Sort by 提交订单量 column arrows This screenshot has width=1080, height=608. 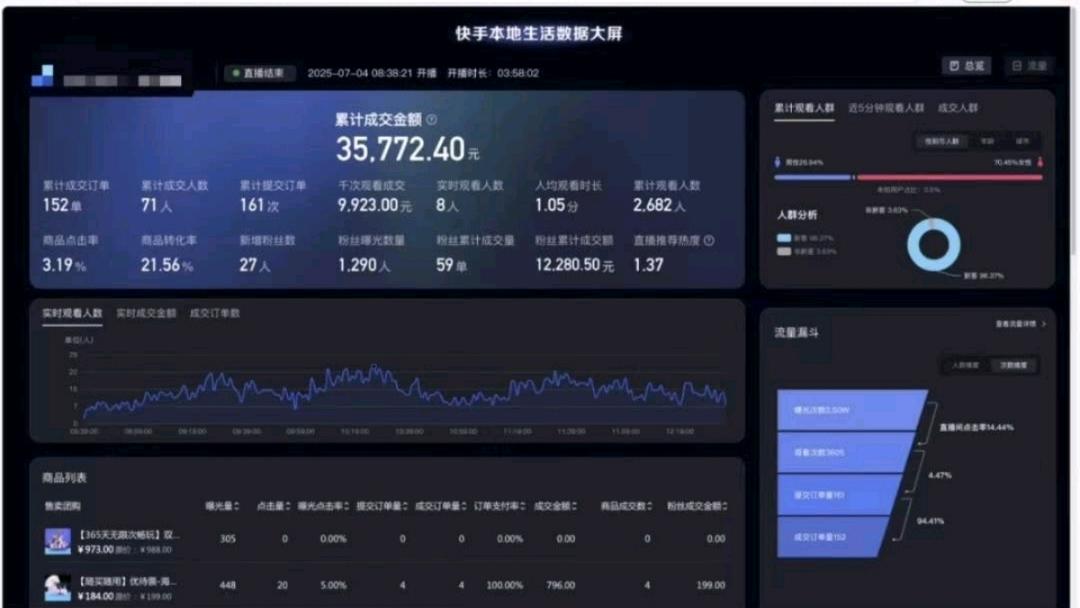coord(405,506)
